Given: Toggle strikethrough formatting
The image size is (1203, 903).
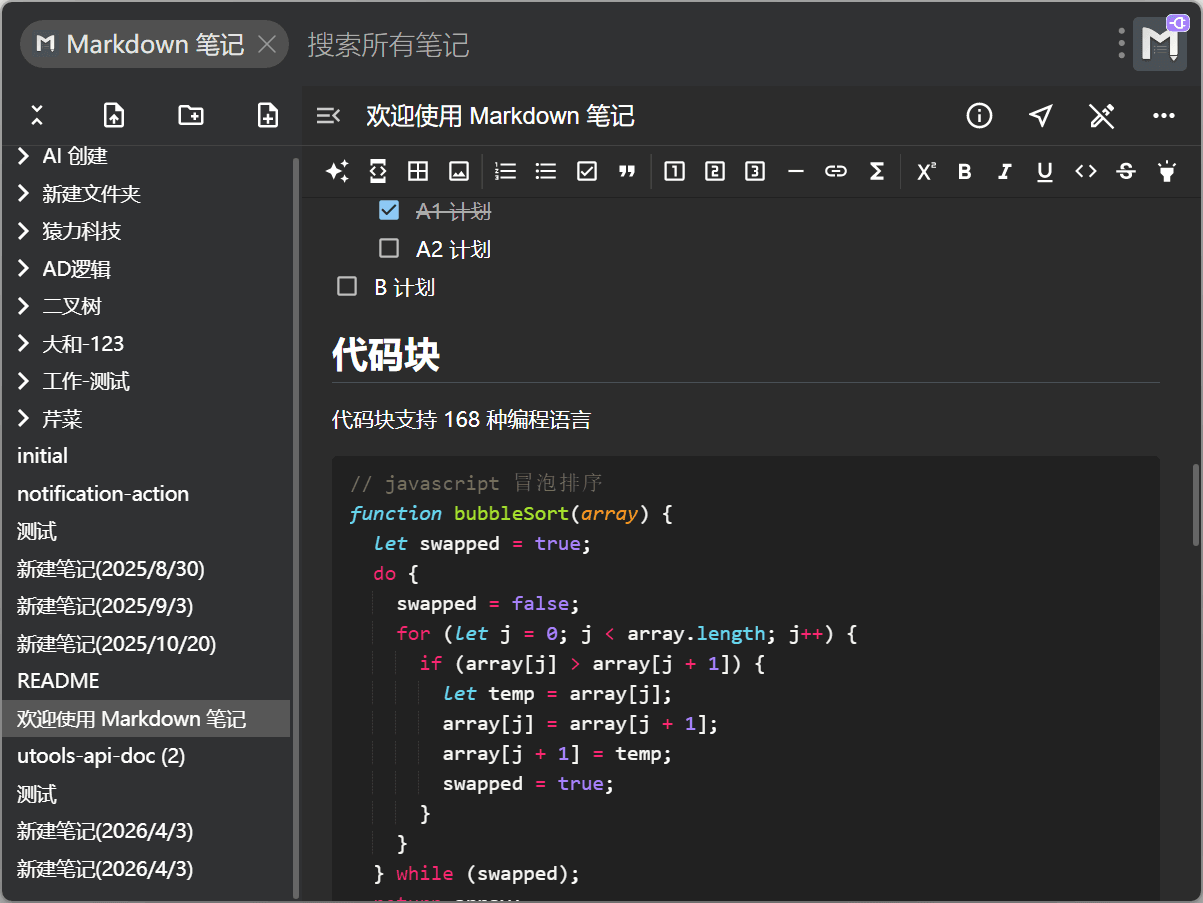Looking at the screenshot, I should (x=1125, y=171).
